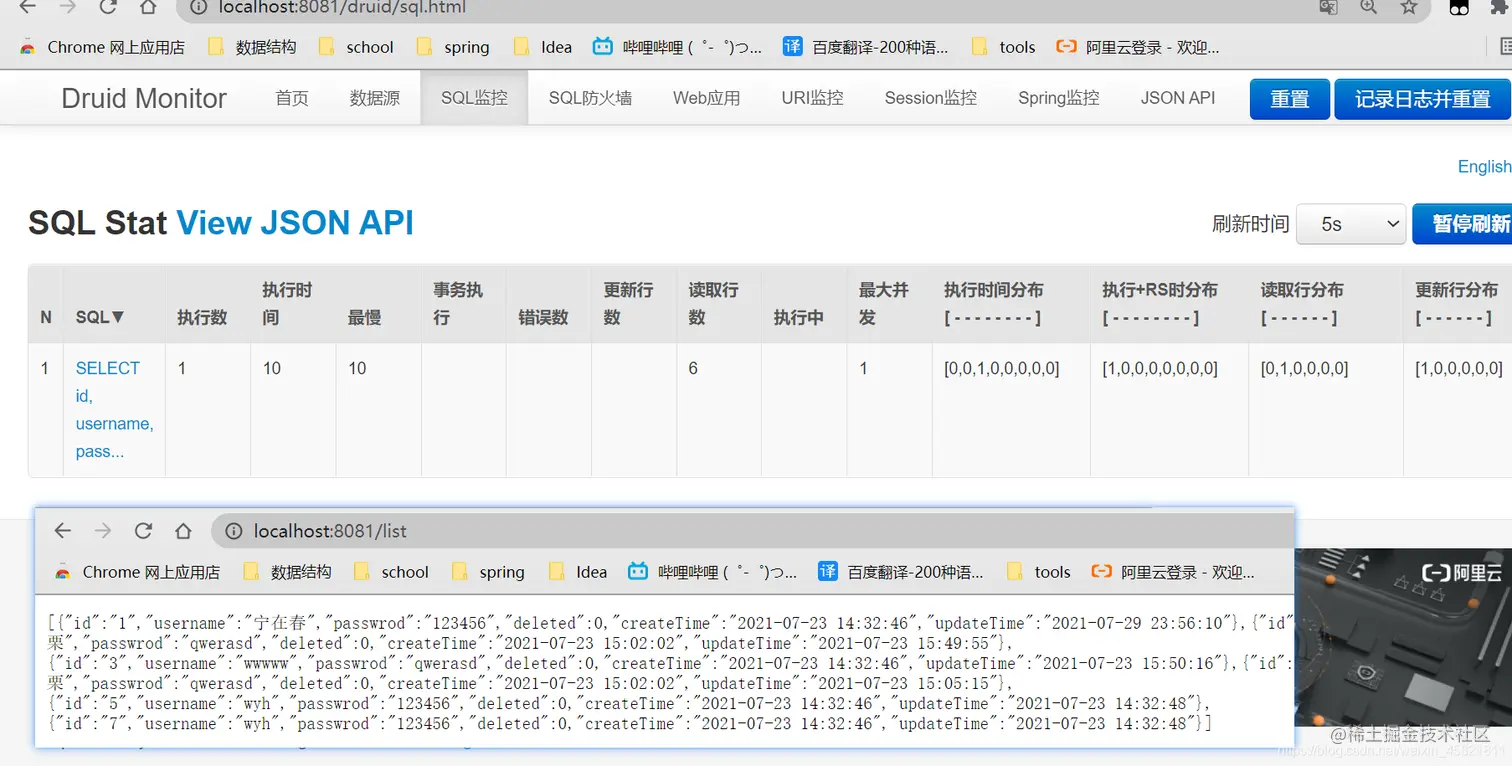Screen dimensions: 1512x766
Task: Click the blue 重置 button
Action: pyautogui.click(x=1290, y=99)
